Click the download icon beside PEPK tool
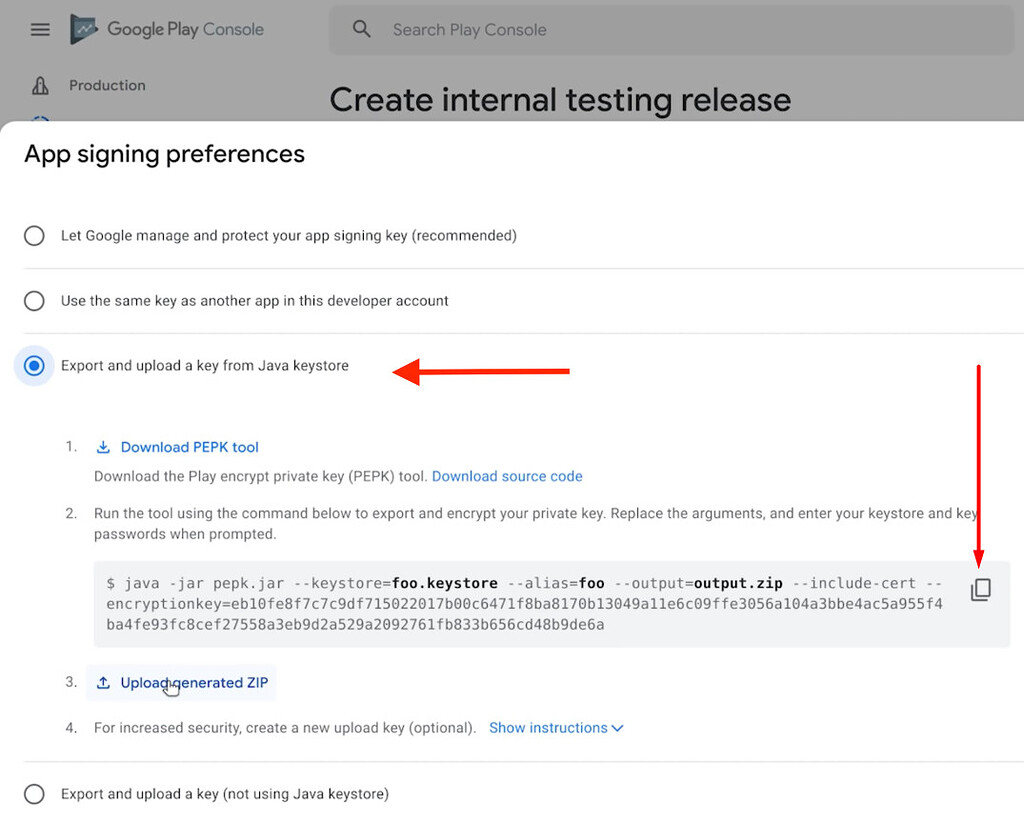 (103, 447)
